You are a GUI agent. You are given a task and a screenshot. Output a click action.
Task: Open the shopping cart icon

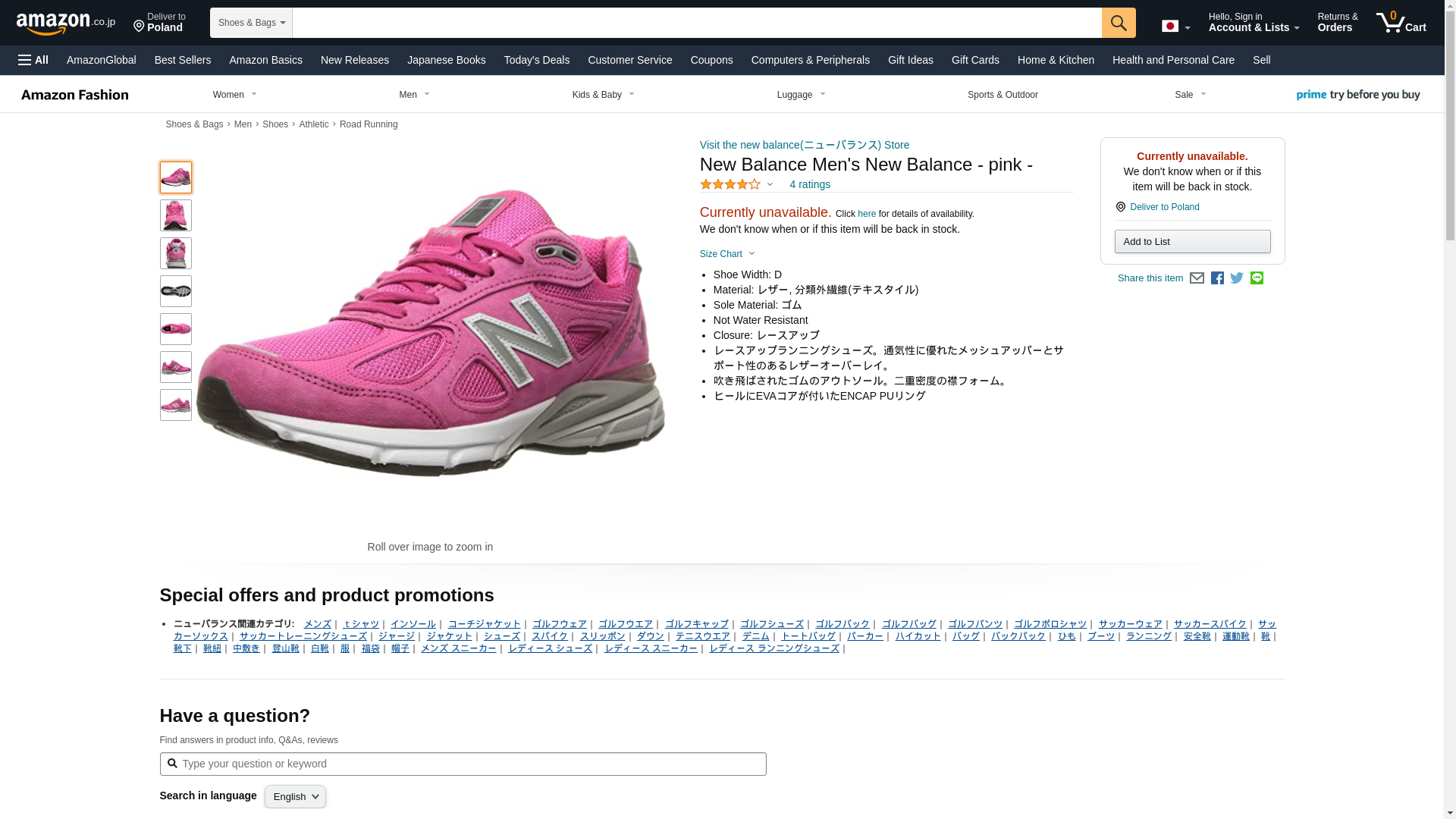coord(1401,23)
